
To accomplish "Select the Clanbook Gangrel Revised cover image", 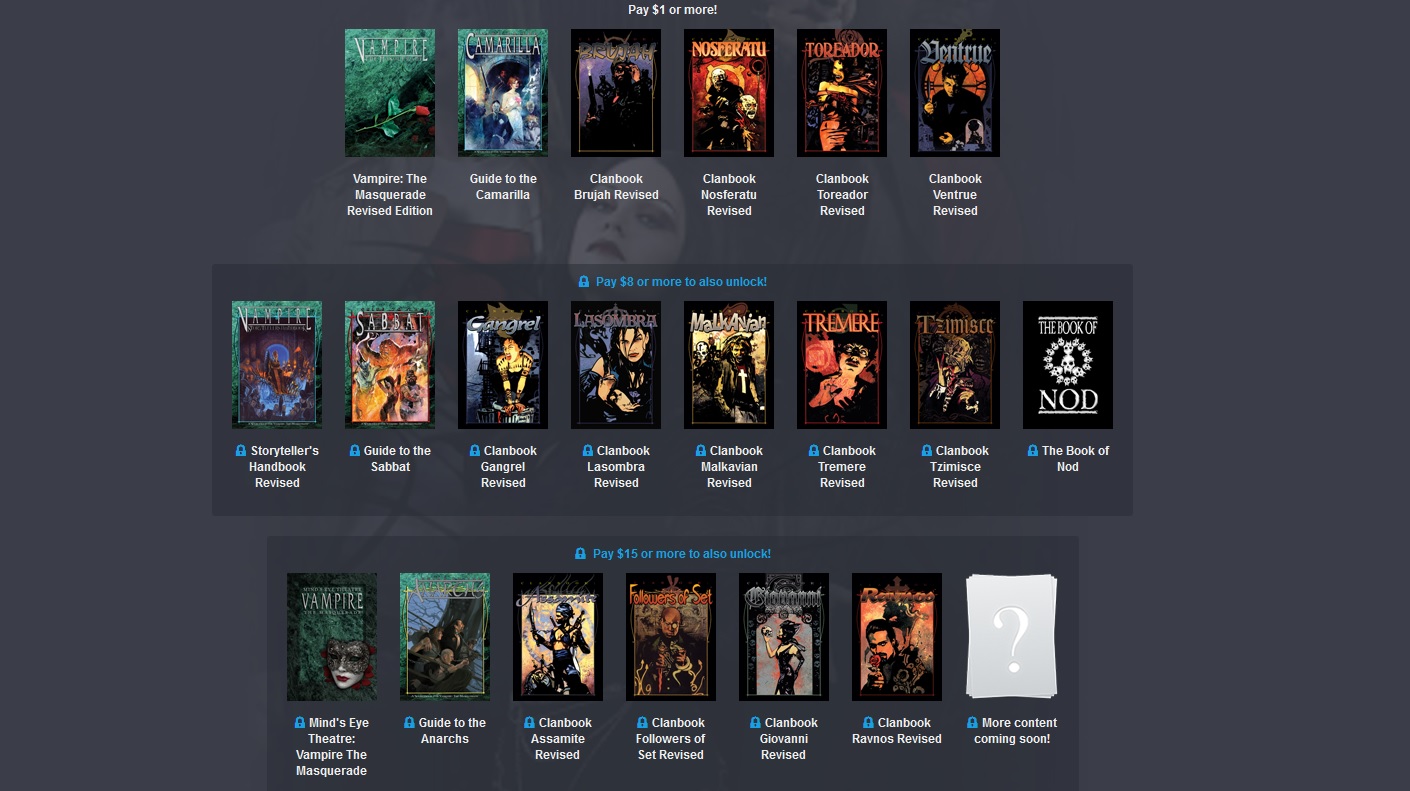I will tap(503, 365).
